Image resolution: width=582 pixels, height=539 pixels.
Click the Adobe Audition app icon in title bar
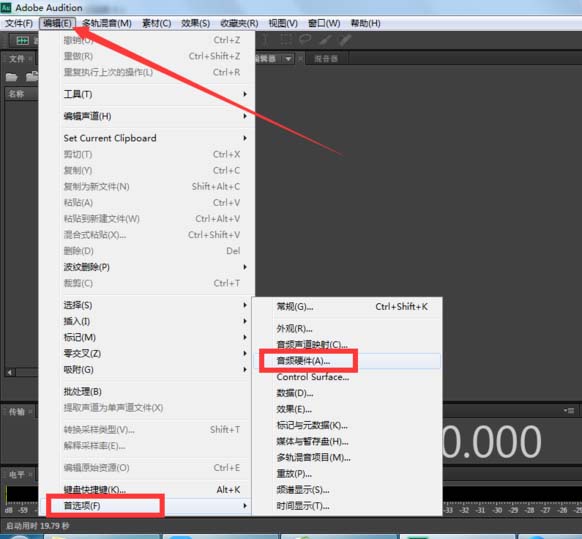click(x=6, y=7)
